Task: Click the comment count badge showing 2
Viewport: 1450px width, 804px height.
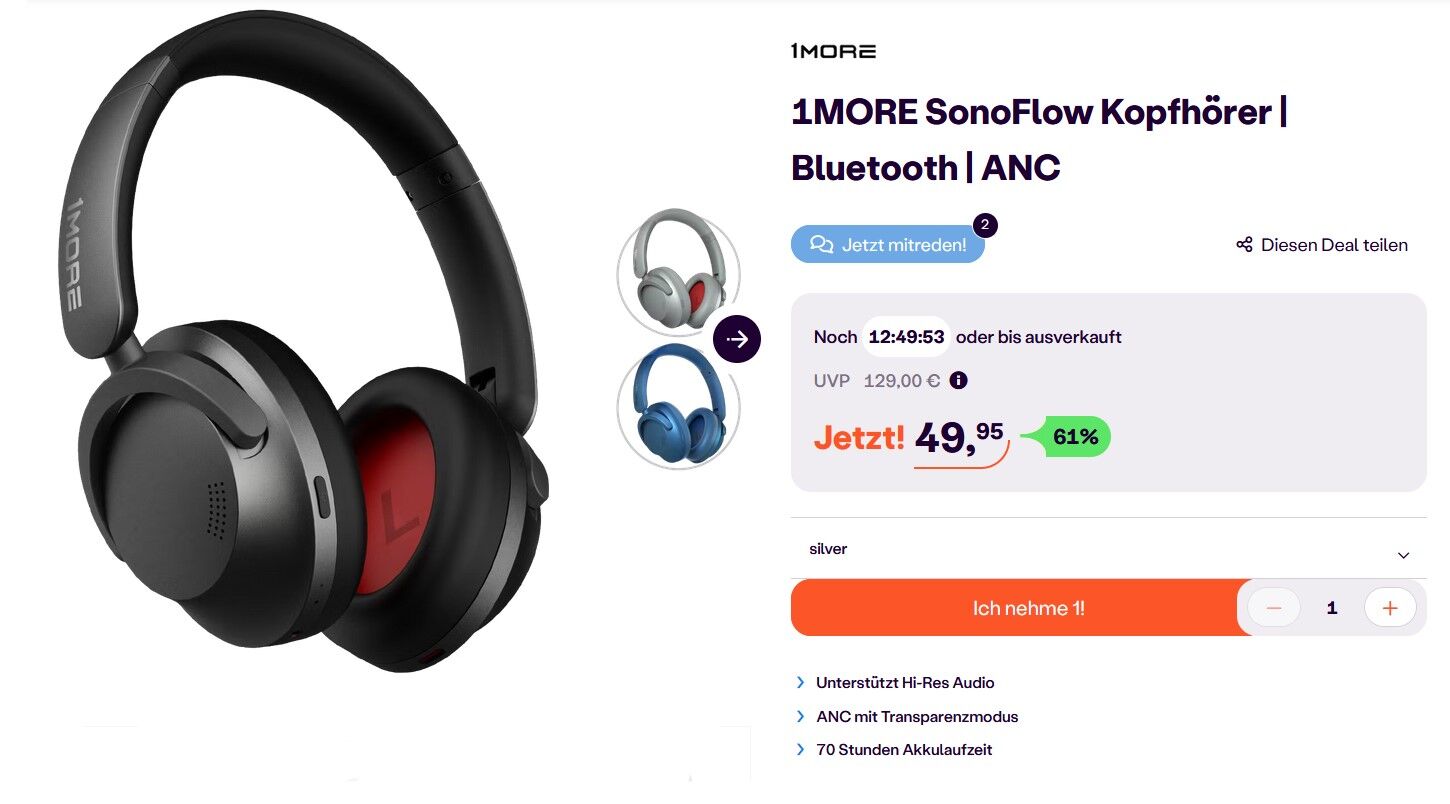Action: pos(985,225)
